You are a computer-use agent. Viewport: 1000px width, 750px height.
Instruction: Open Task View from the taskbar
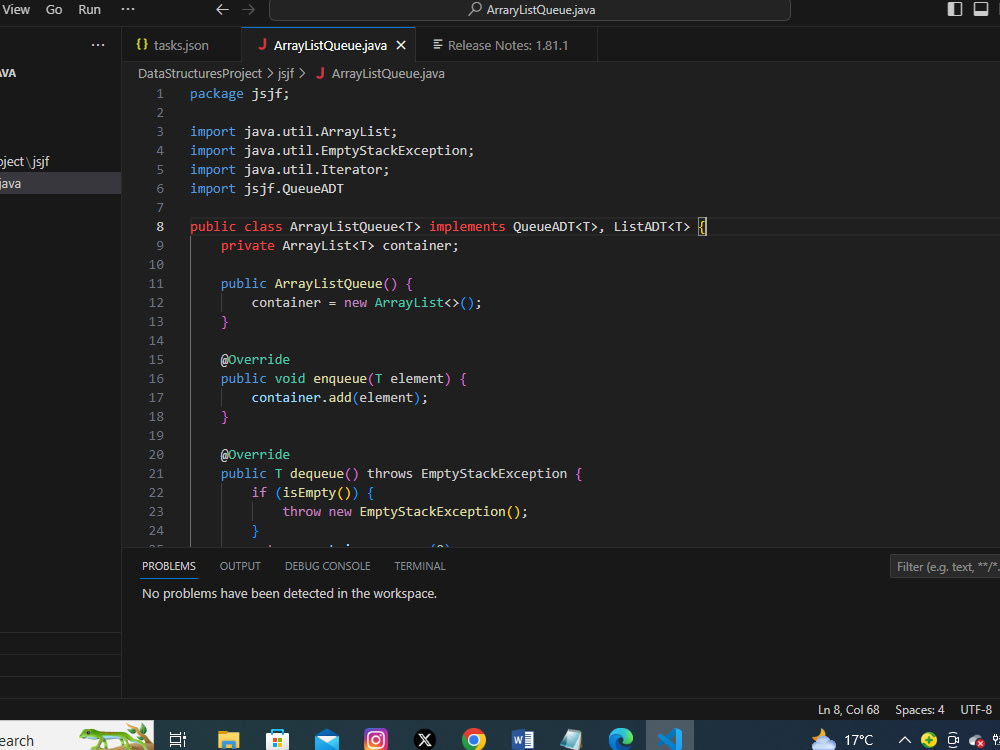click(178, 740)
